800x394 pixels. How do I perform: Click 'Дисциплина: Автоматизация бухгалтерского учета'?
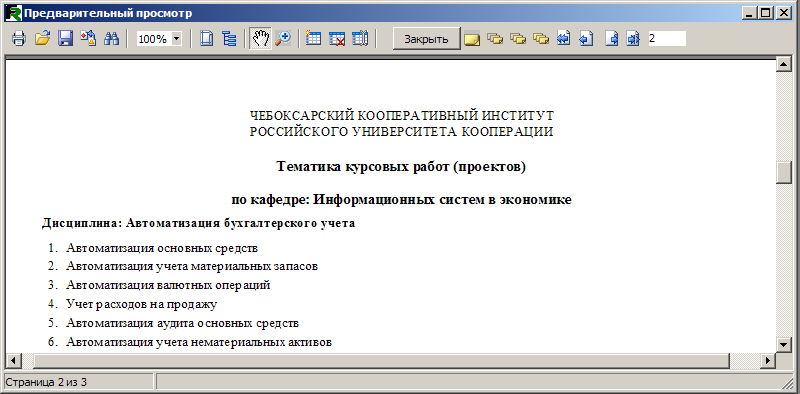click(198, 224)
